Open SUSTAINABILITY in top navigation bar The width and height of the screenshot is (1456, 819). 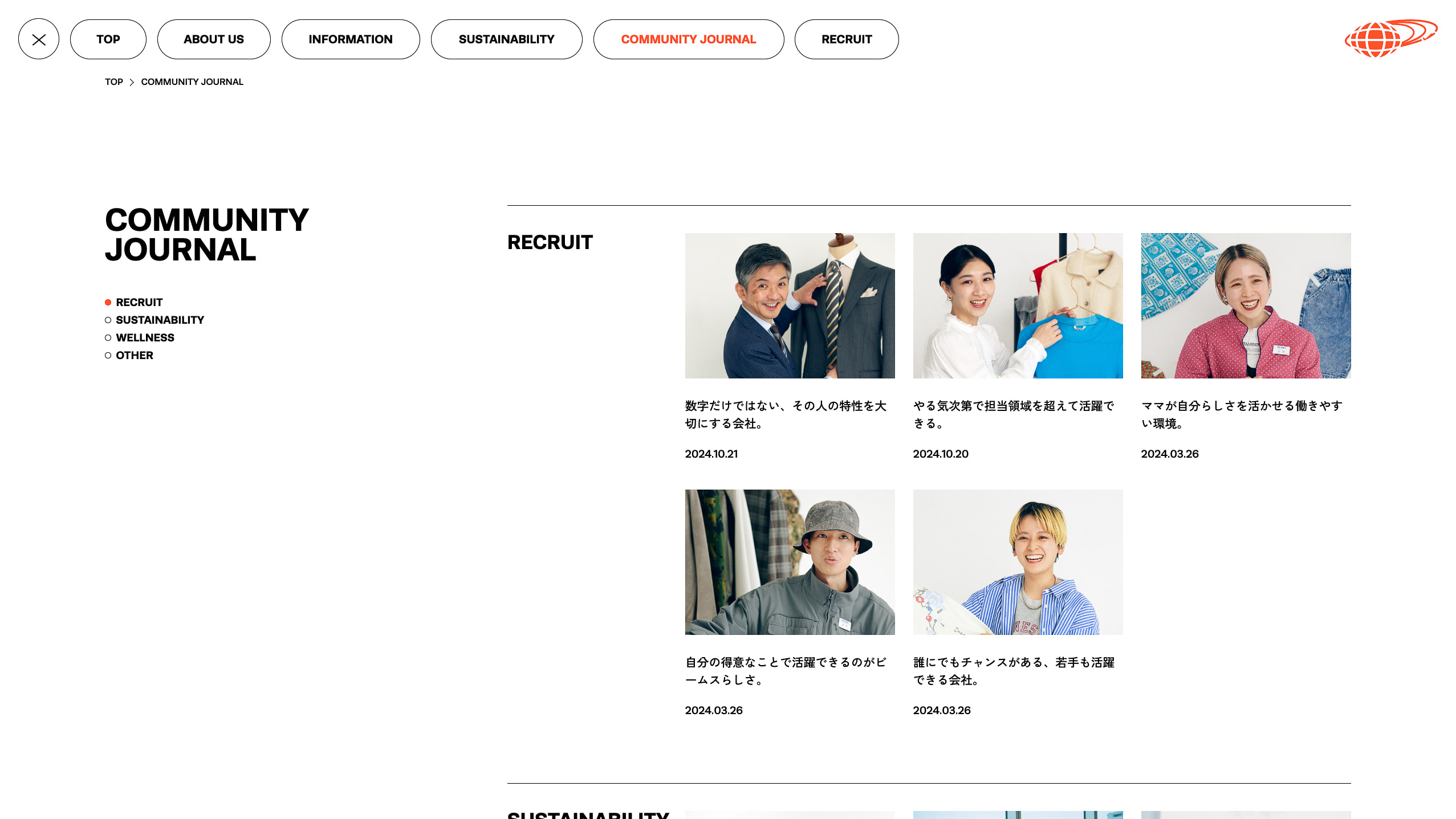[x=506, y=39]
